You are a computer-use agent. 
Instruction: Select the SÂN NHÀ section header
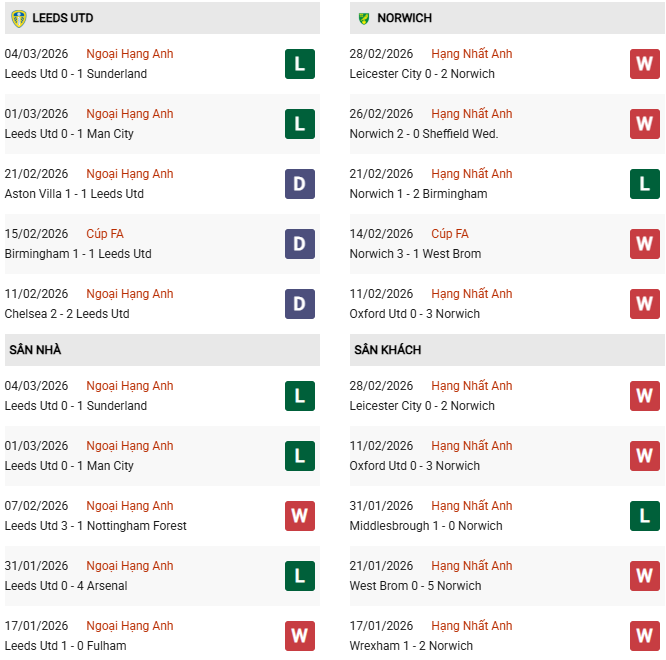click(x=36, y=350)
